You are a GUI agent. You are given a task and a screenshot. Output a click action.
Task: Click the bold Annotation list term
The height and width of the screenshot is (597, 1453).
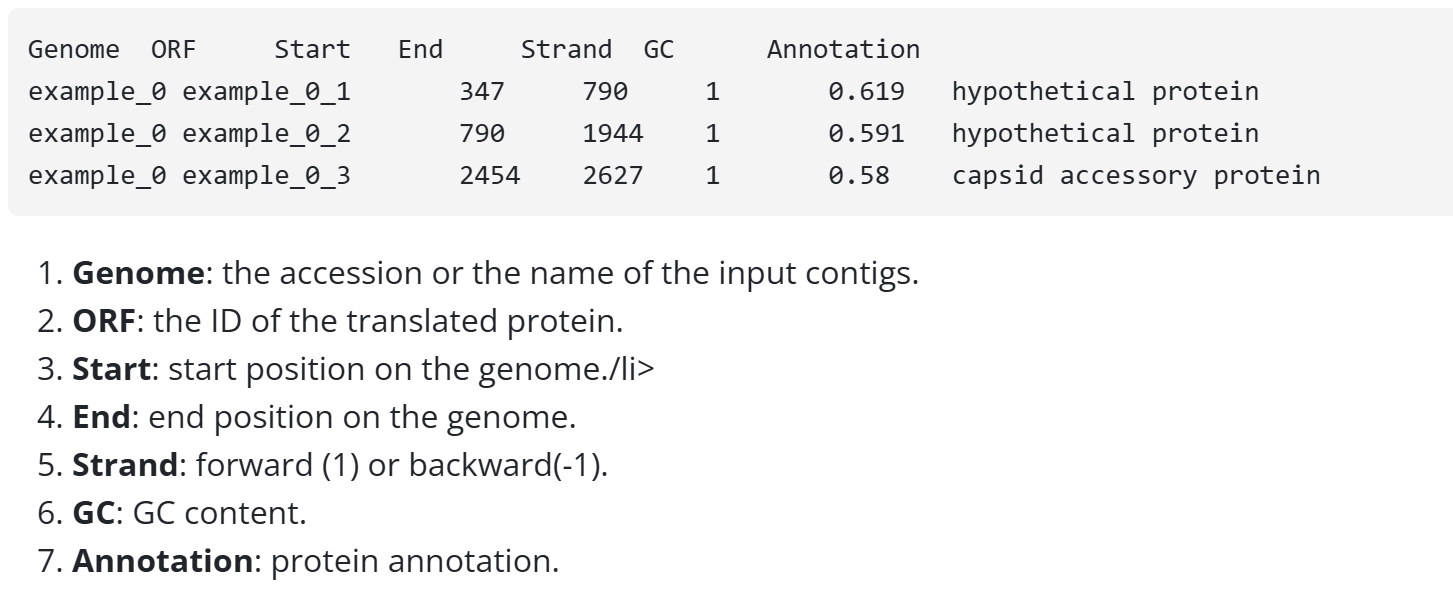tap(162, 561)
